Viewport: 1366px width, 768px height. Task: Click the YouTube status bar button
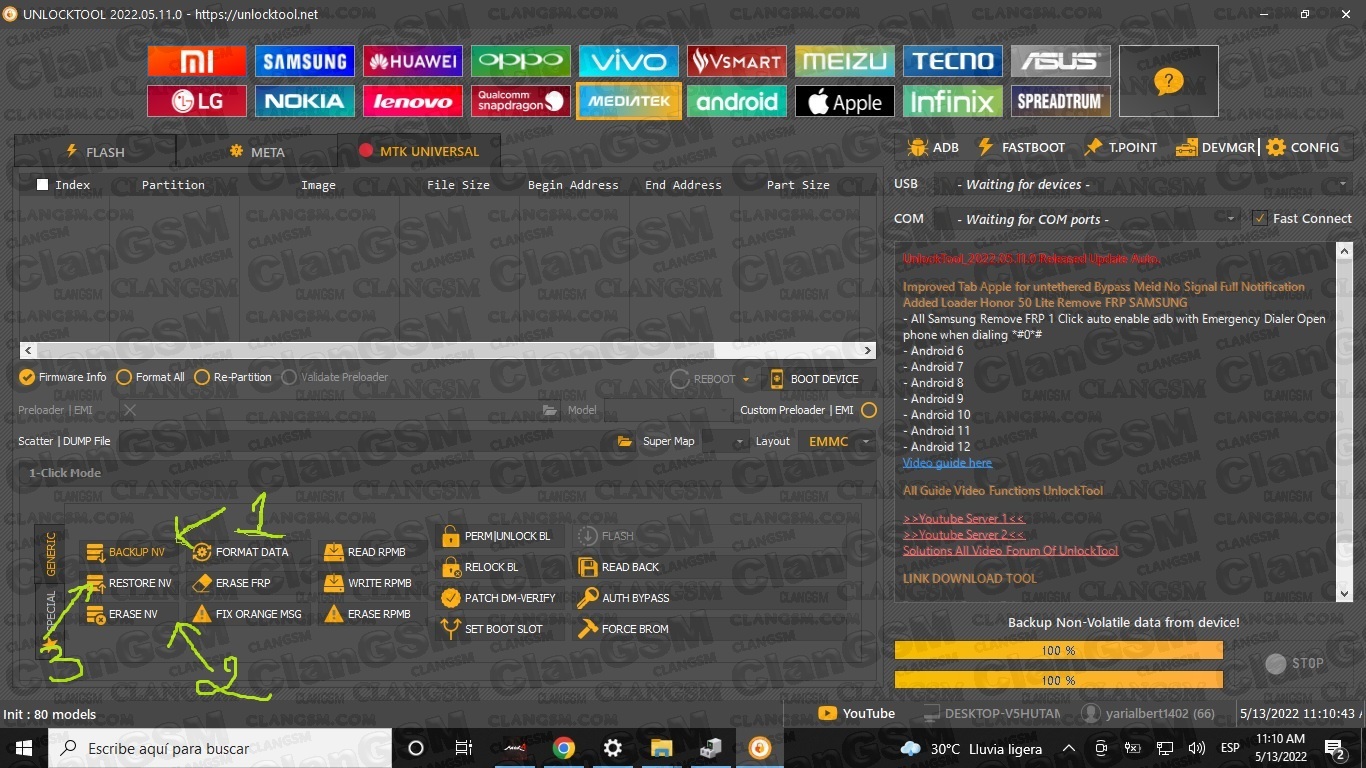pyautogui.click(x=857, y=713)
